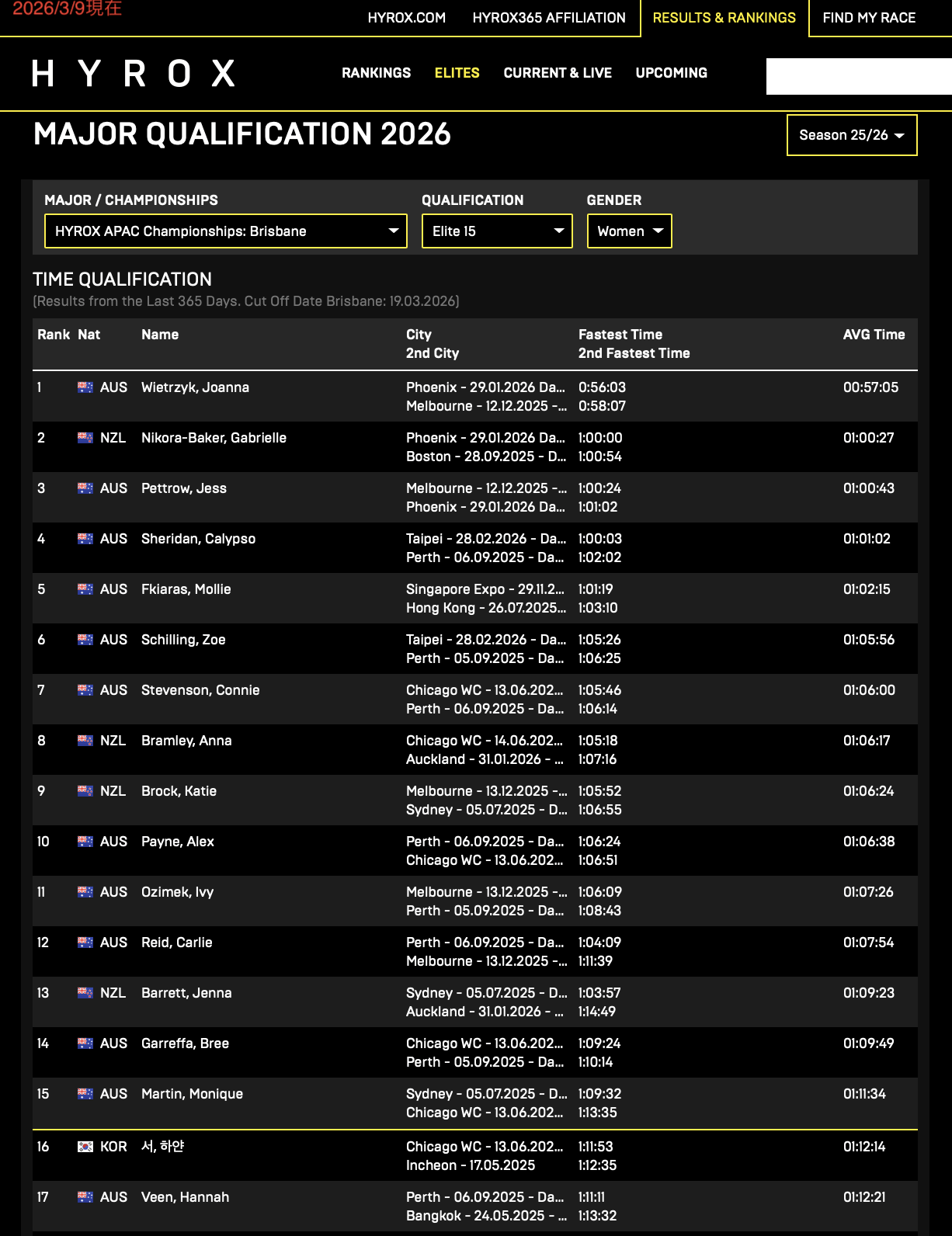This screenshot has width=952, height=1236.
Task: Open the Major / Championships dropdown
Action: [225, 231]
